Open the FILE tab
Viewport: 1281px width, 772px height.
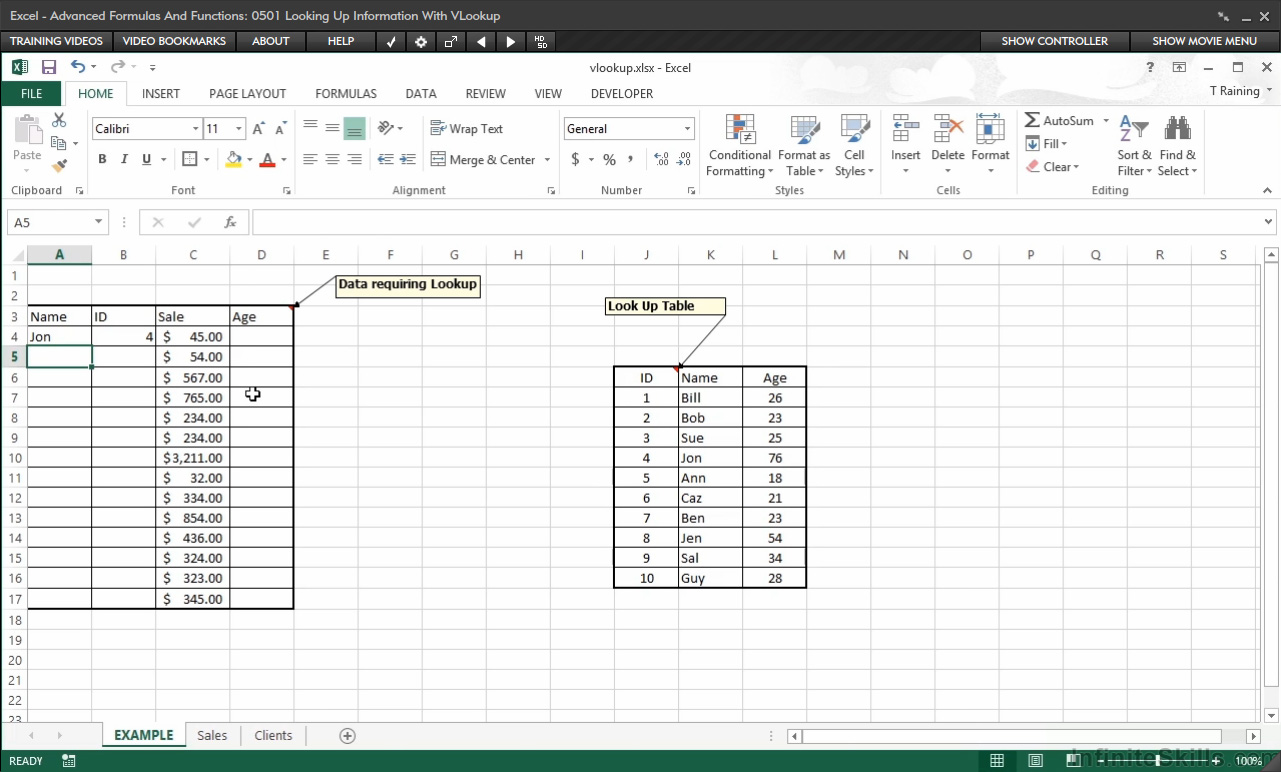(32, 93)
